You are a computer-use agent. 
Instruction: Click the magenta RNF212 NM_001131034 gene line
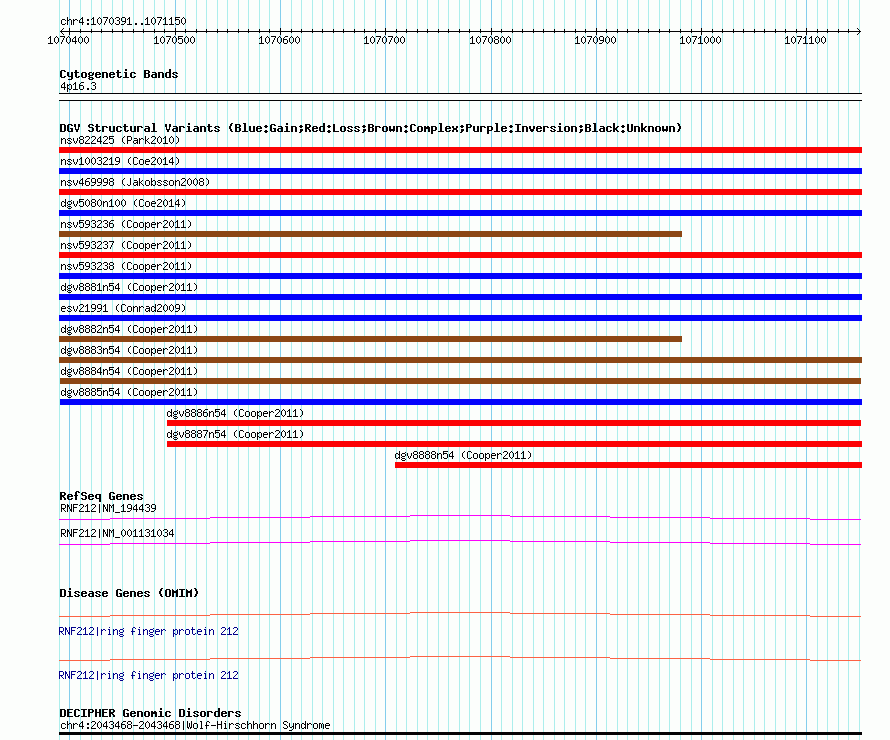(x=460, y=542)
